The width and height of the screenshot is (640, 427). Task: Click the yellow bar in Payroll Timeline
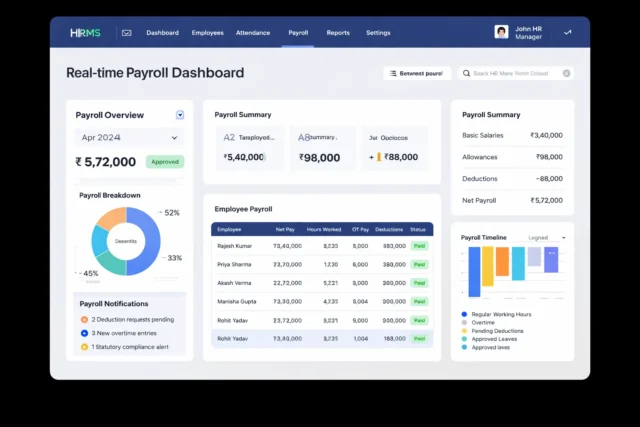tap(488, 266)
